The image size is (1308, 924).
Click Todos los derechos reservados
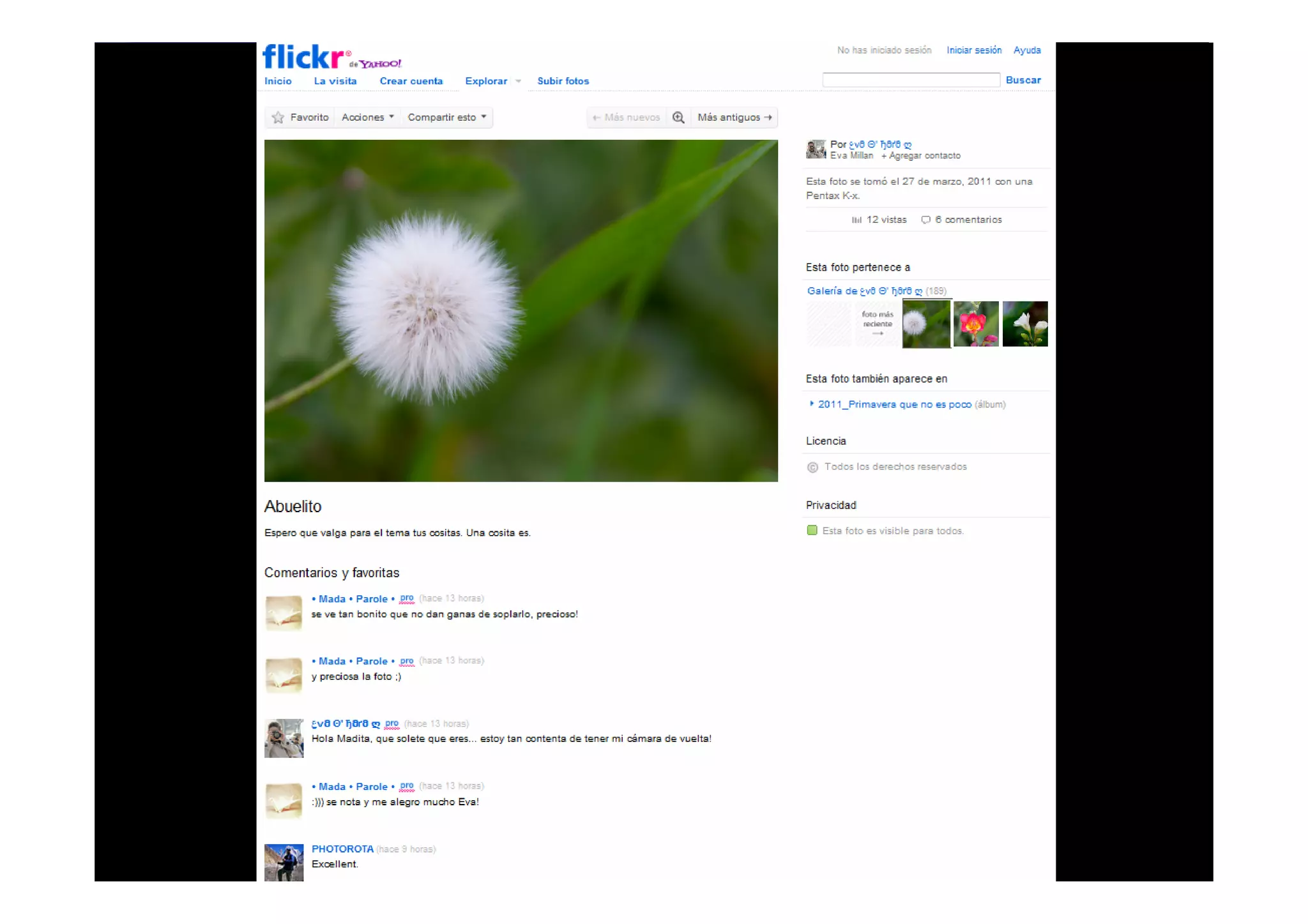point(895,467)
